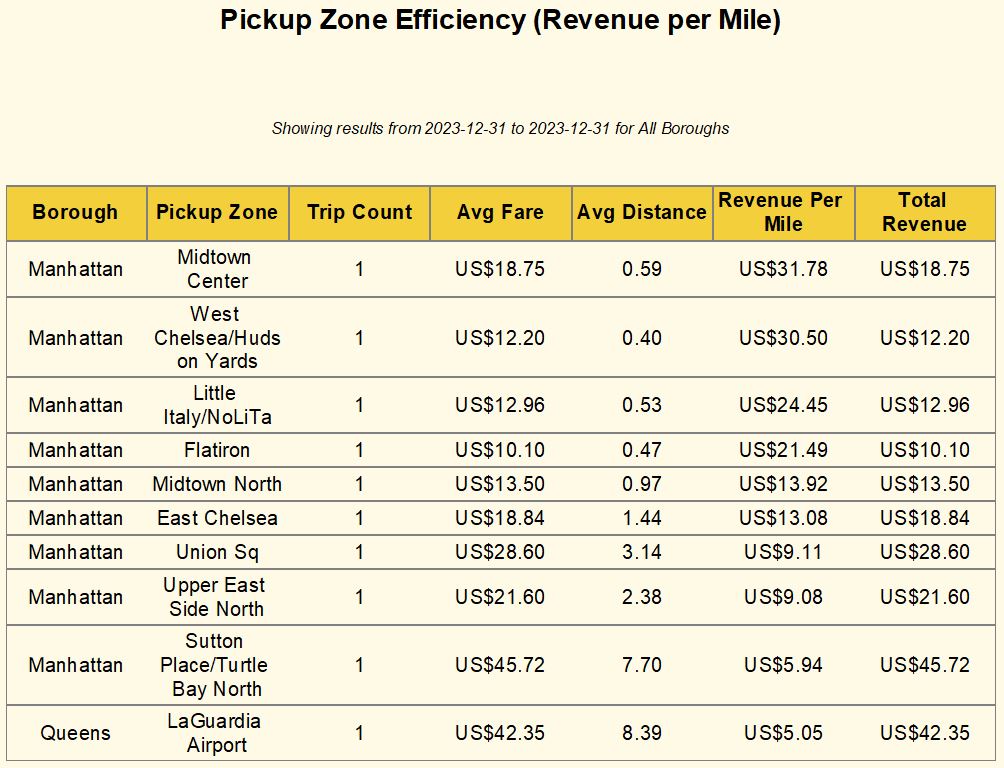Click the Trip Count column header
1004x768 pixels.
[x=359, y=212]
